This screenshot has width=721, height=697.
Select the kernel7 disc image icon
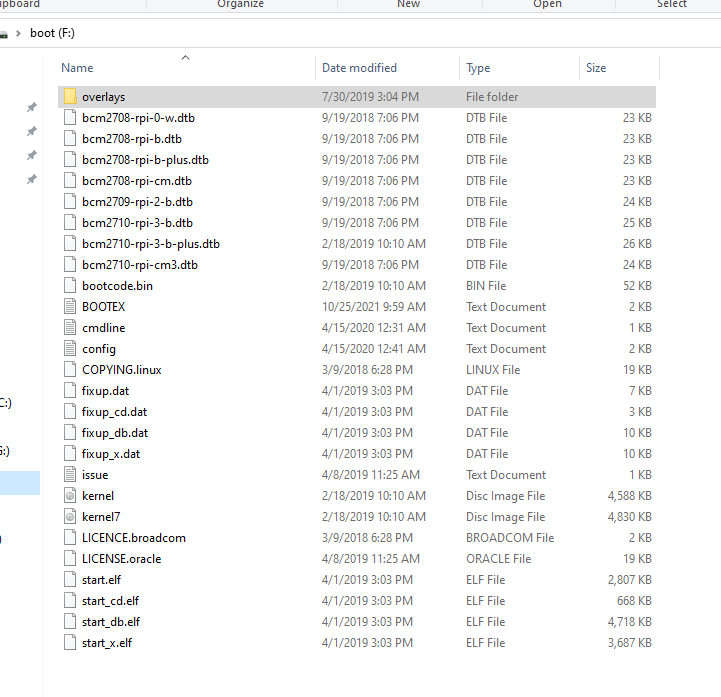[x=69, y=517]
